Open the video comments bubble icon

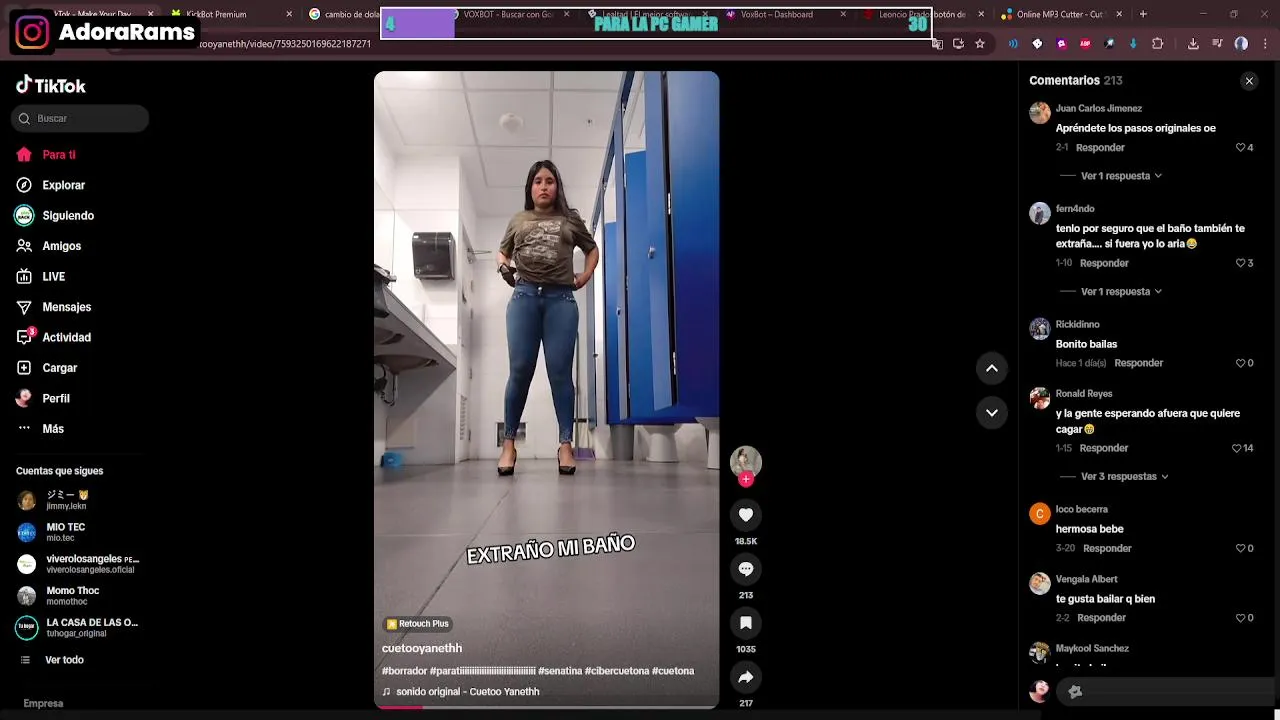click(746, 568)
